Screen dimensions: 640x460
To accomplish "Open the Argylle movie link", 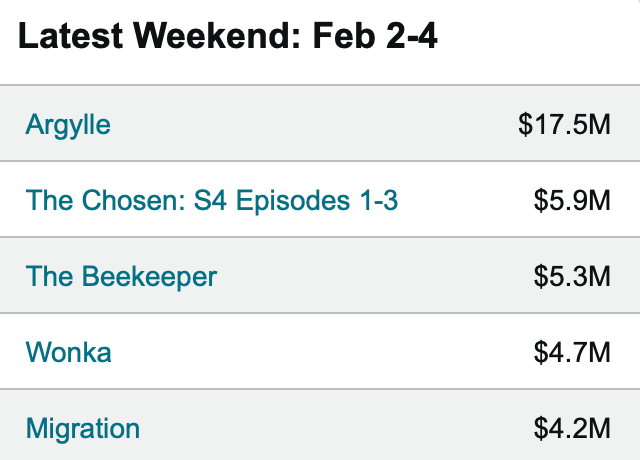I will click(x=68, y=124).
